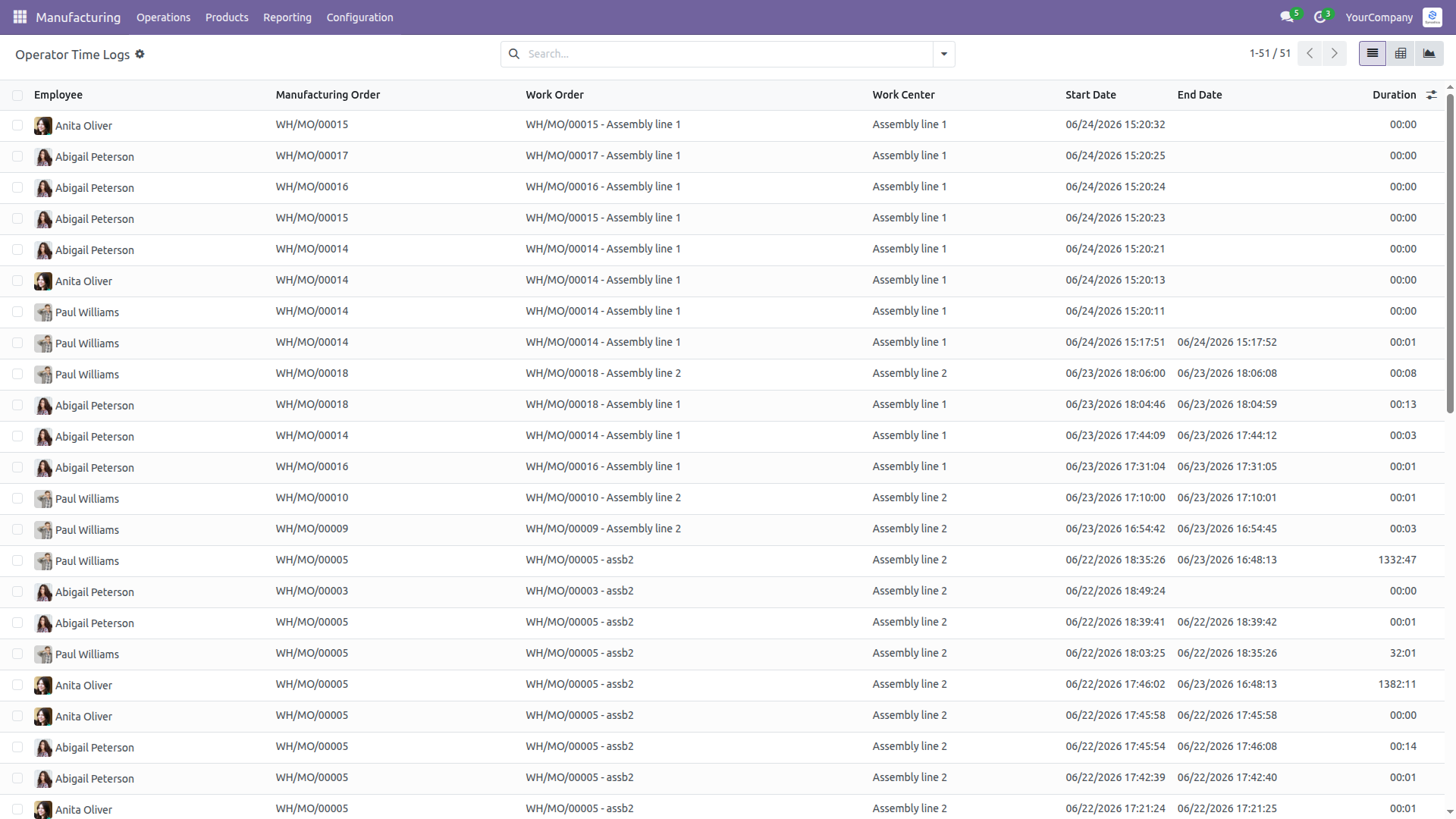Open the Operations menu
This screenshot has height=819, width=1456.
[x=163, y=17]
